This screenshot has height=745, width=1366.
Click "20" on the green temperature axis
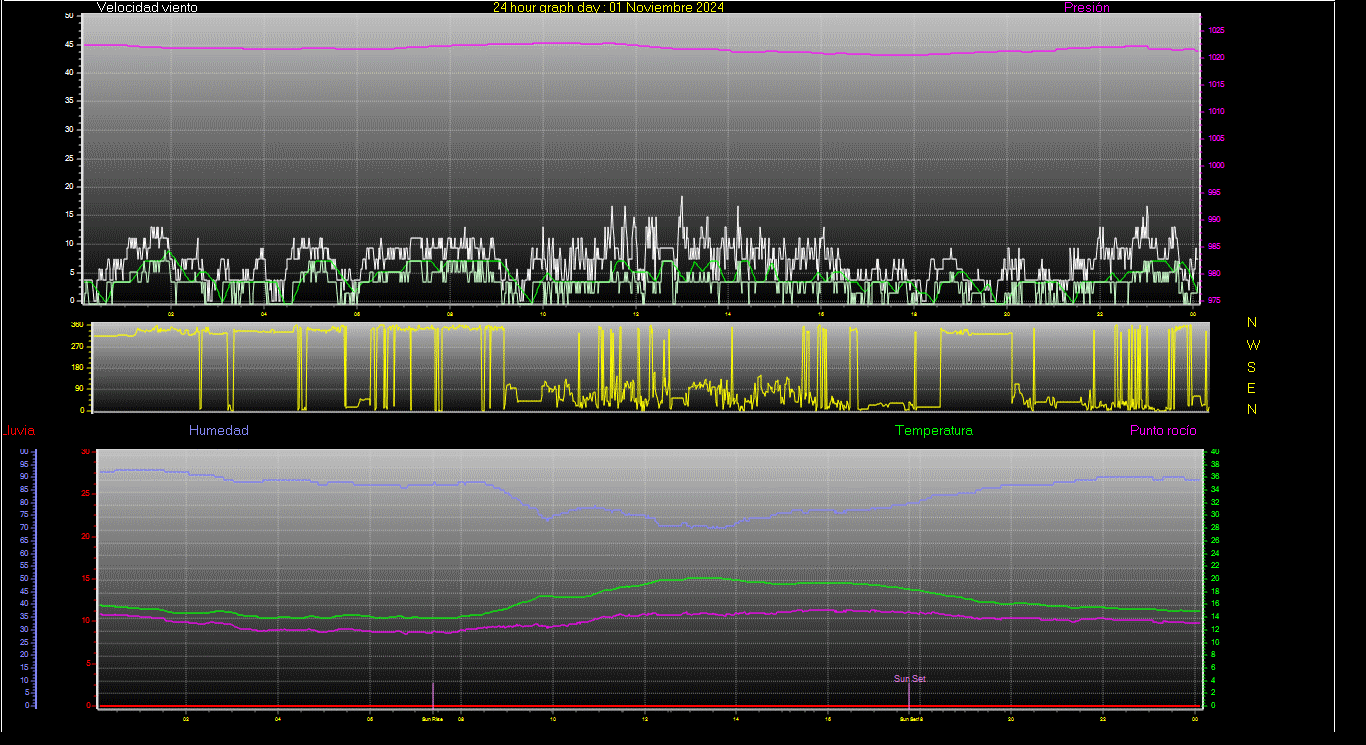(x=1215, y=578)
